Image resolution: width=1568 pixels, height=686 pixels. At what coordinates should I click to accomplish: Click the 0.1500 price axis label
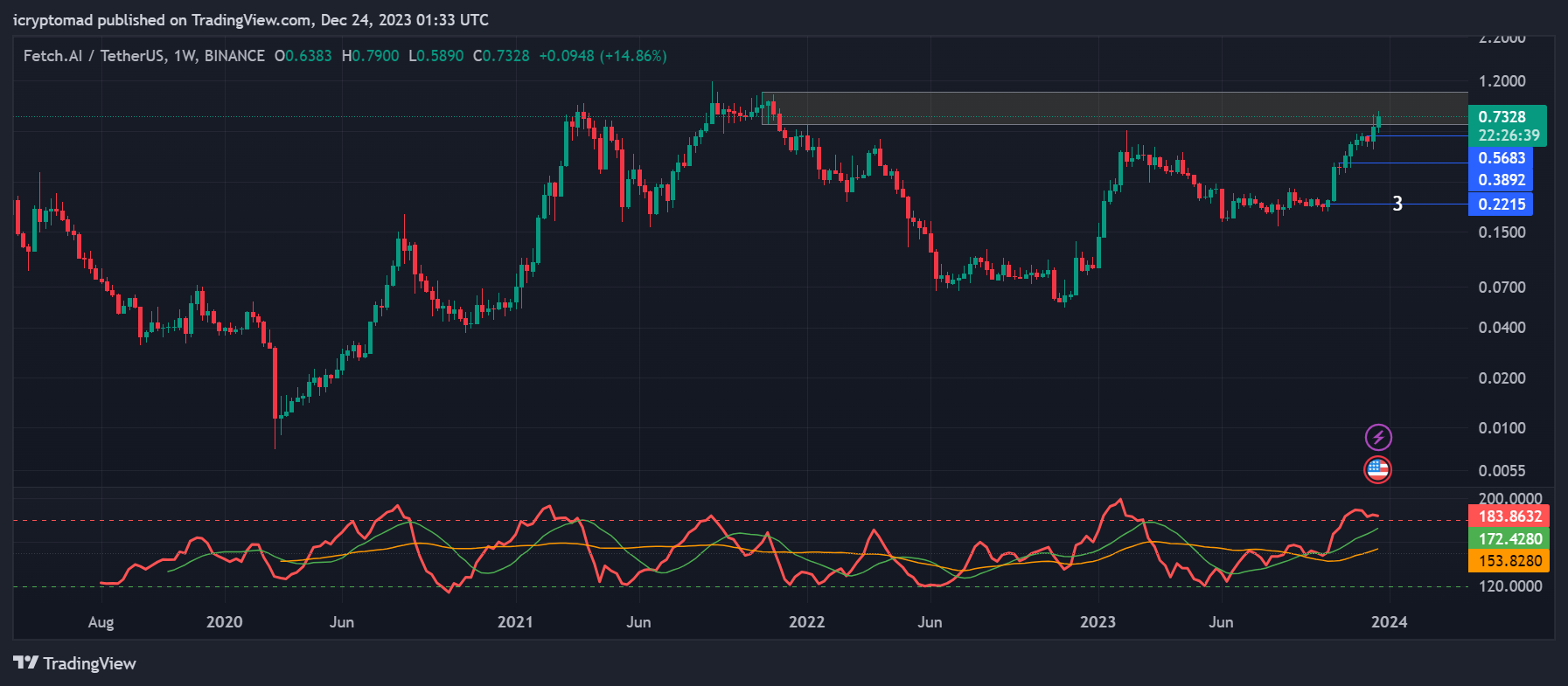coord(1502,232)
